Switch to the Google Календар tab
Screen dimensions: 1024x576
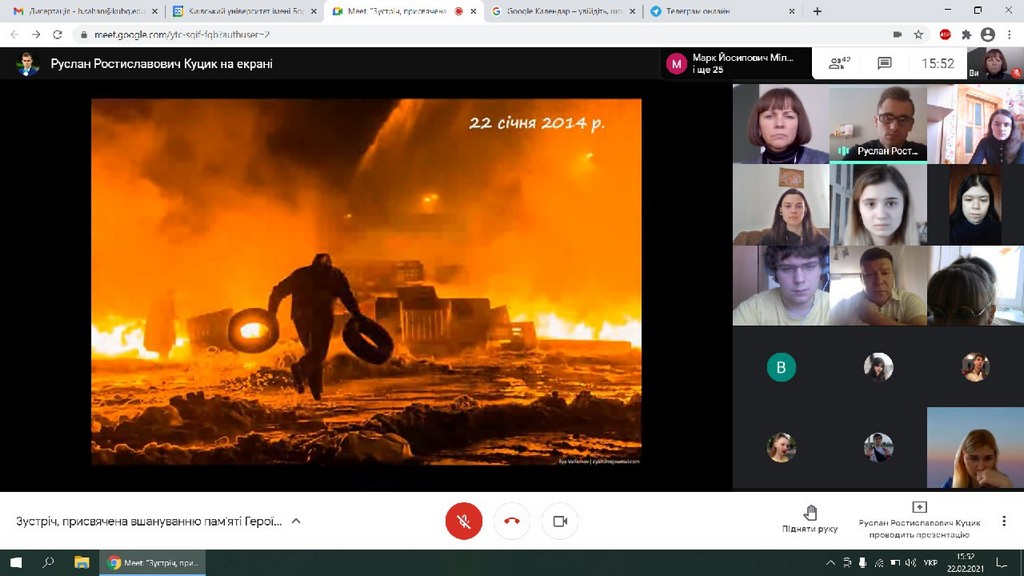coord(560,11)
